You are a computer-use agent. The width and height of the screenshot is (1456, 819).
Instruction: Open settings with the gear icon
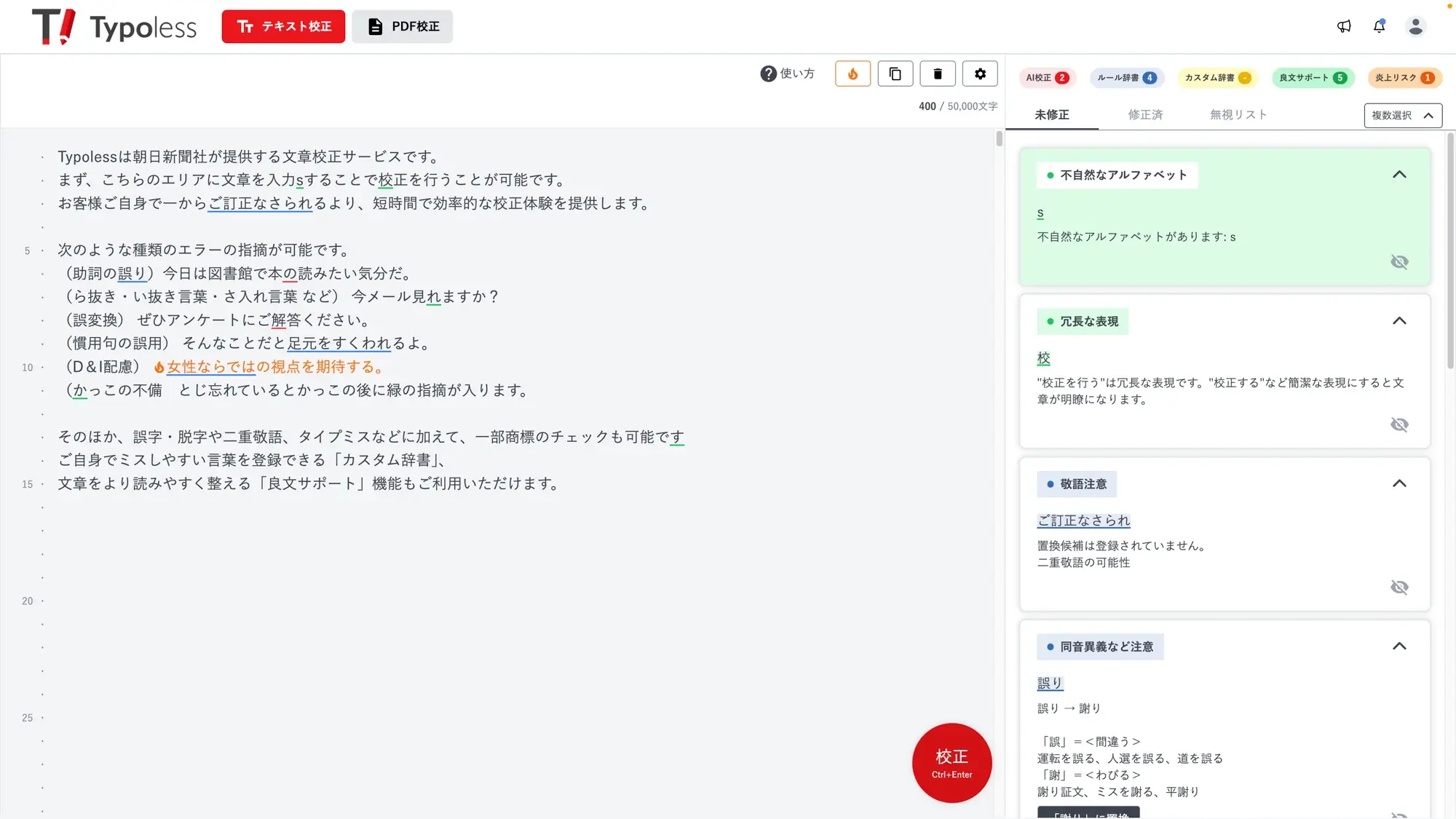coord(980,74)
